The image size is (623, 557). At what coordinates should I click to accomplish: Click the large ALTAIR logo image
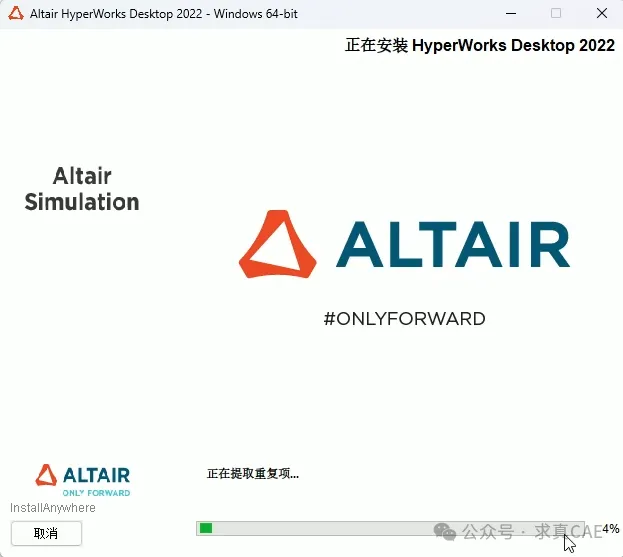tap(404, 244)
